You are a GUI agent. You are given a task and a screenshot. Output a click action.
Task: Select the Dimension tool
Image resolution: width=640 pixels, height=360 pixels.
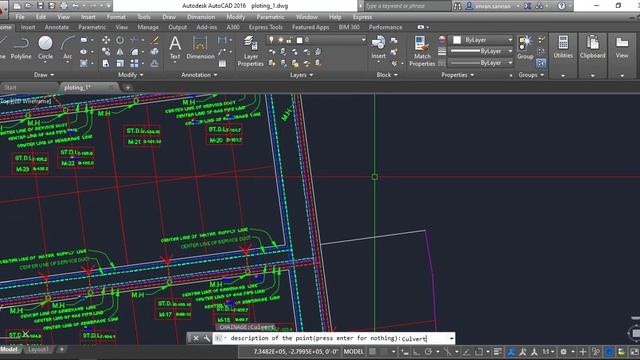(x=200, y=48)
